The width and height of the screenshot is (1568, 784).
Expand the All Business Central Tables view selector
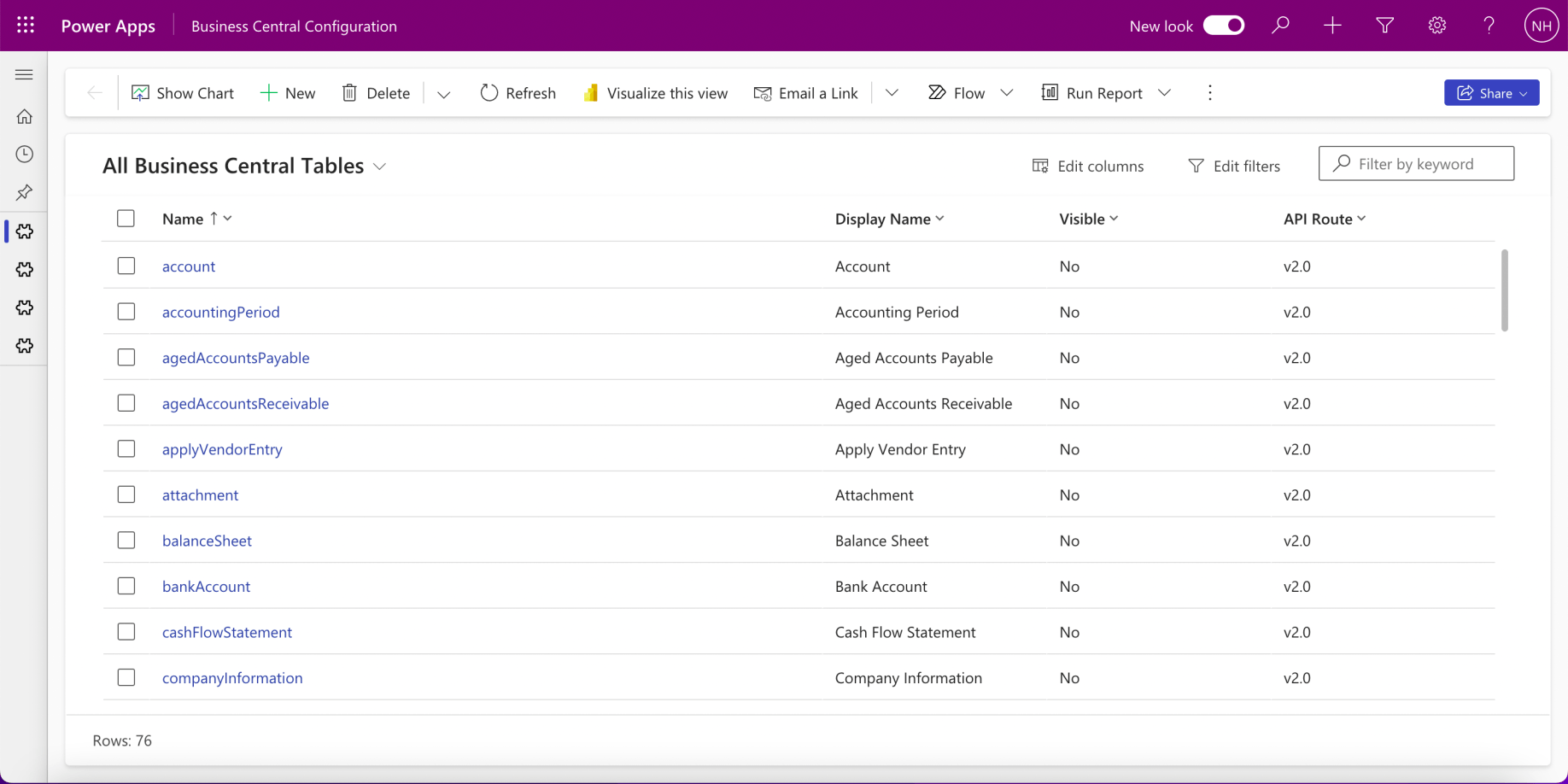coord(379,167)
